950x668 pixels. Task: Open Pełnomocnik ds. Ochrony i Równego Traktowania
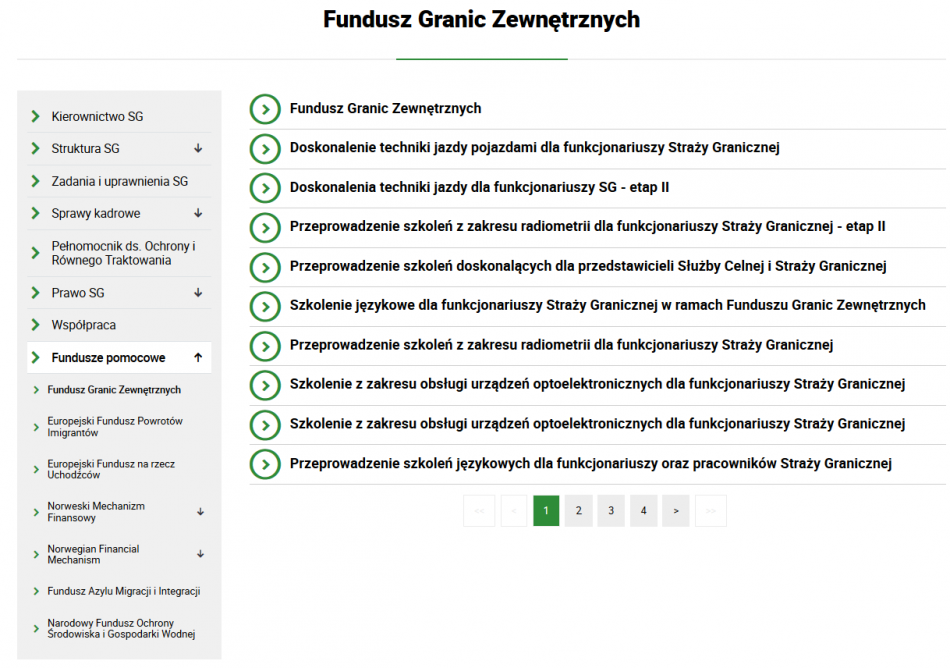tap(123, 254)
